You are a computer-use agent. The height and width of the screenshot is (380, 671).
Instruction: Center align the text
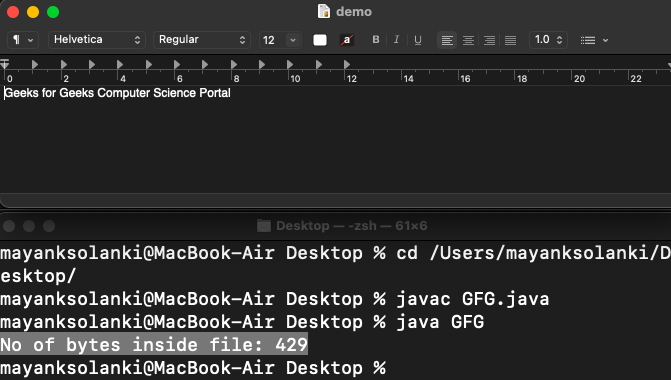(x=468, y=40)
